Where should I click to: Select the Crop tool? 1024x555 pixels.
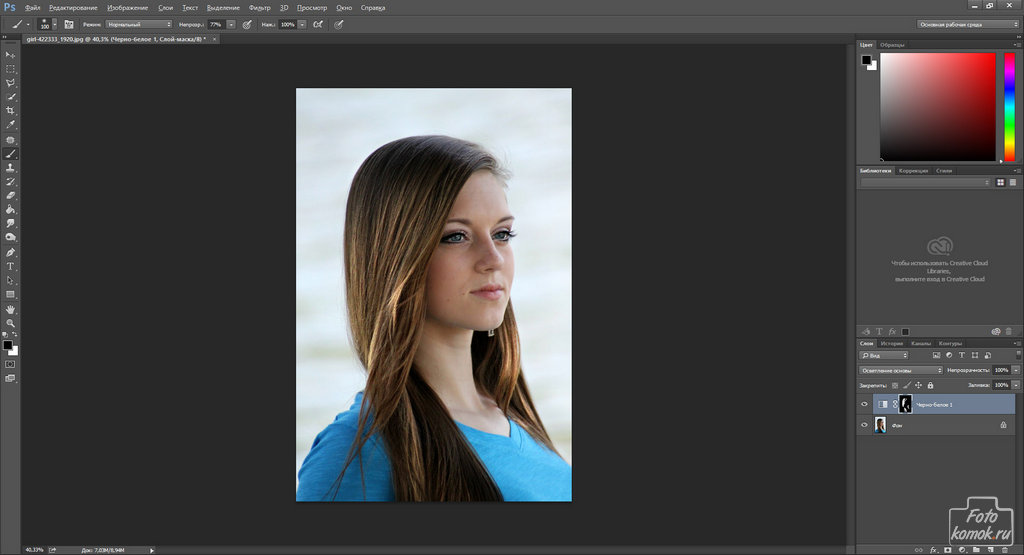point(10,110)
